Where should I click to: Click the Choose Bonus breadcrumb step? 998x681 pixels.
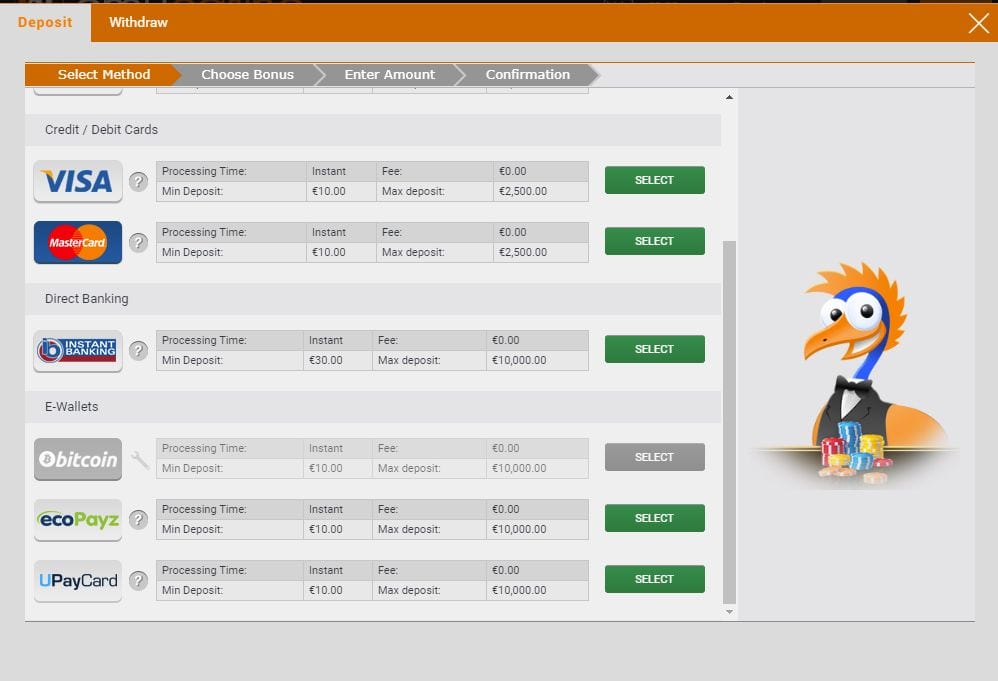tap(247, 74)
